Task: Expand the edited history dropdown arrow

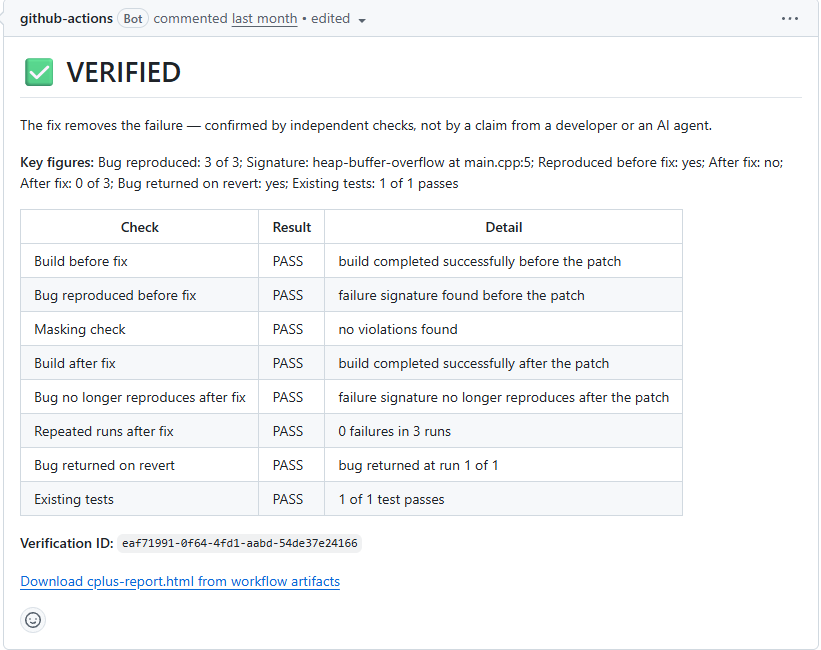Action: 362,20
